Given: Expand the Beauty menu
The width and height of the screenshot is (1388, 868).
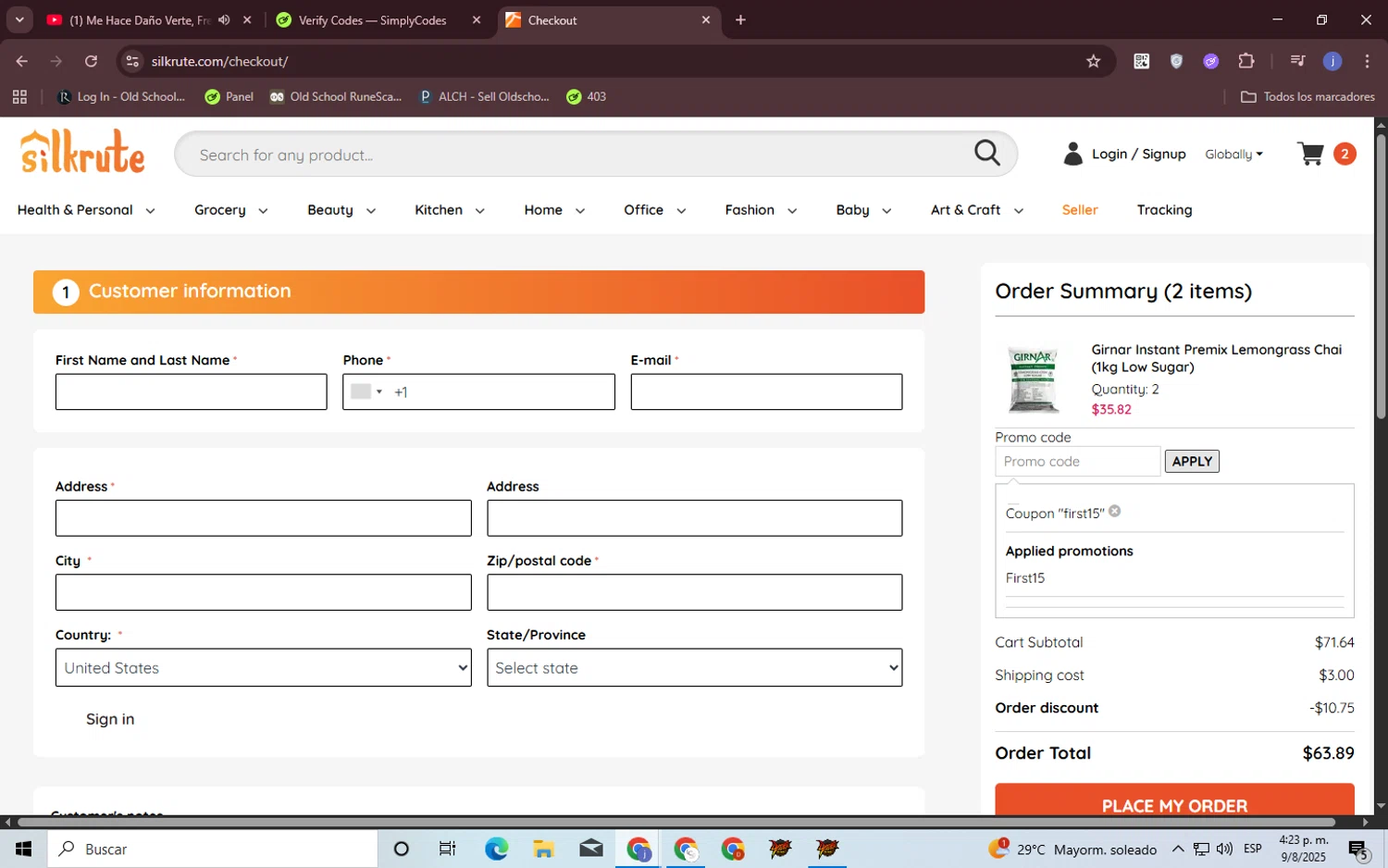Looking at the screenshot, I should pos(341,210).
